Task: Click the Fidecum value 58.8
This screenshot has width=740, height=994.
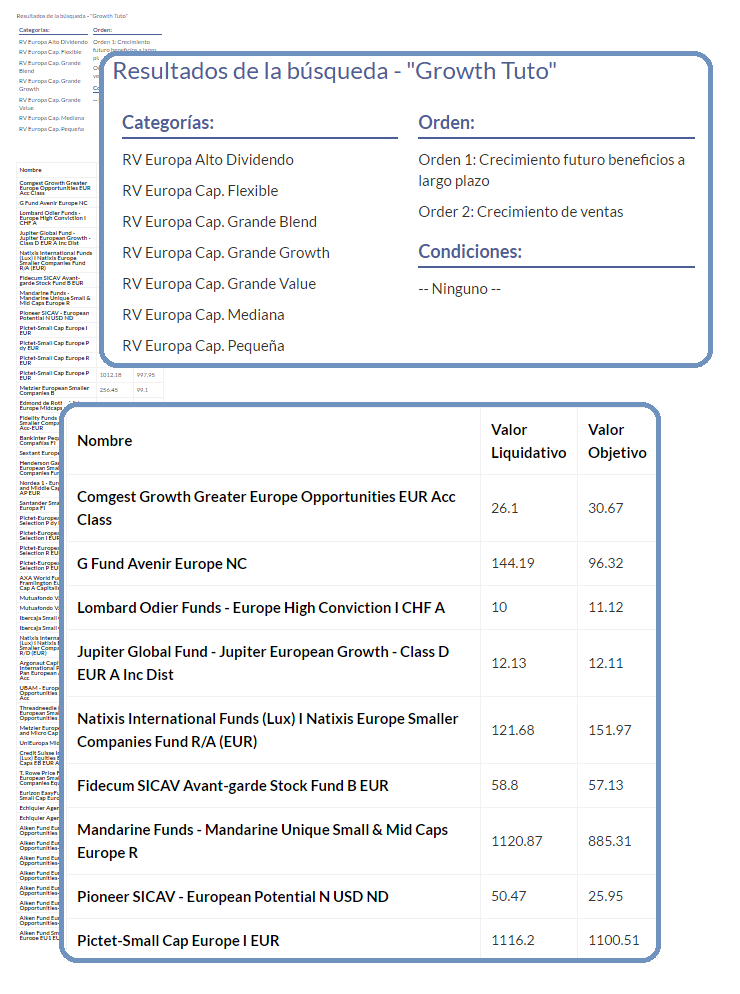Action: tap(505, 785)
